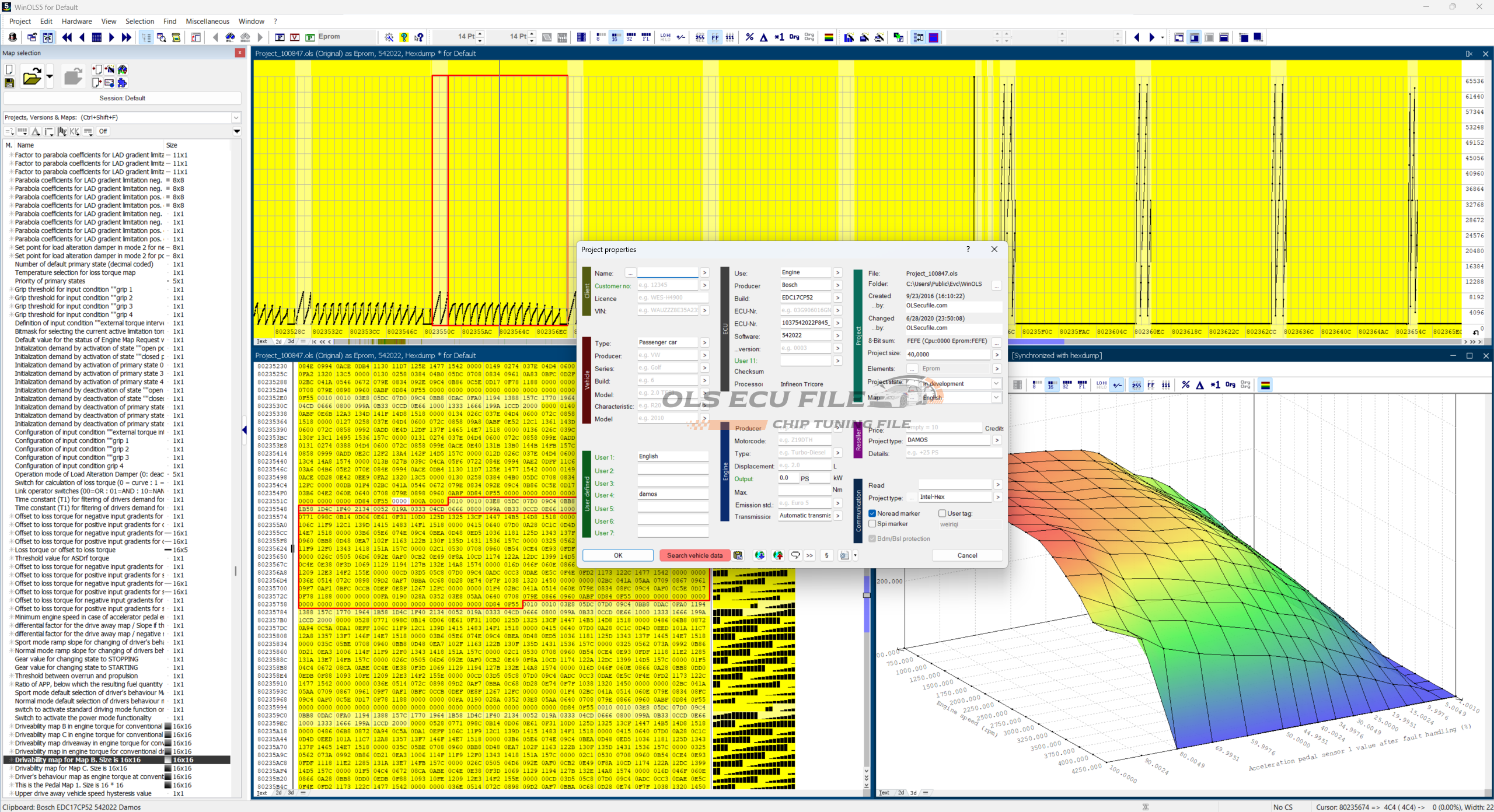Select the 16-bit display mode icon
This screenshot has width=1494, height=812.
pyautogui.click(x=615, y=37)
